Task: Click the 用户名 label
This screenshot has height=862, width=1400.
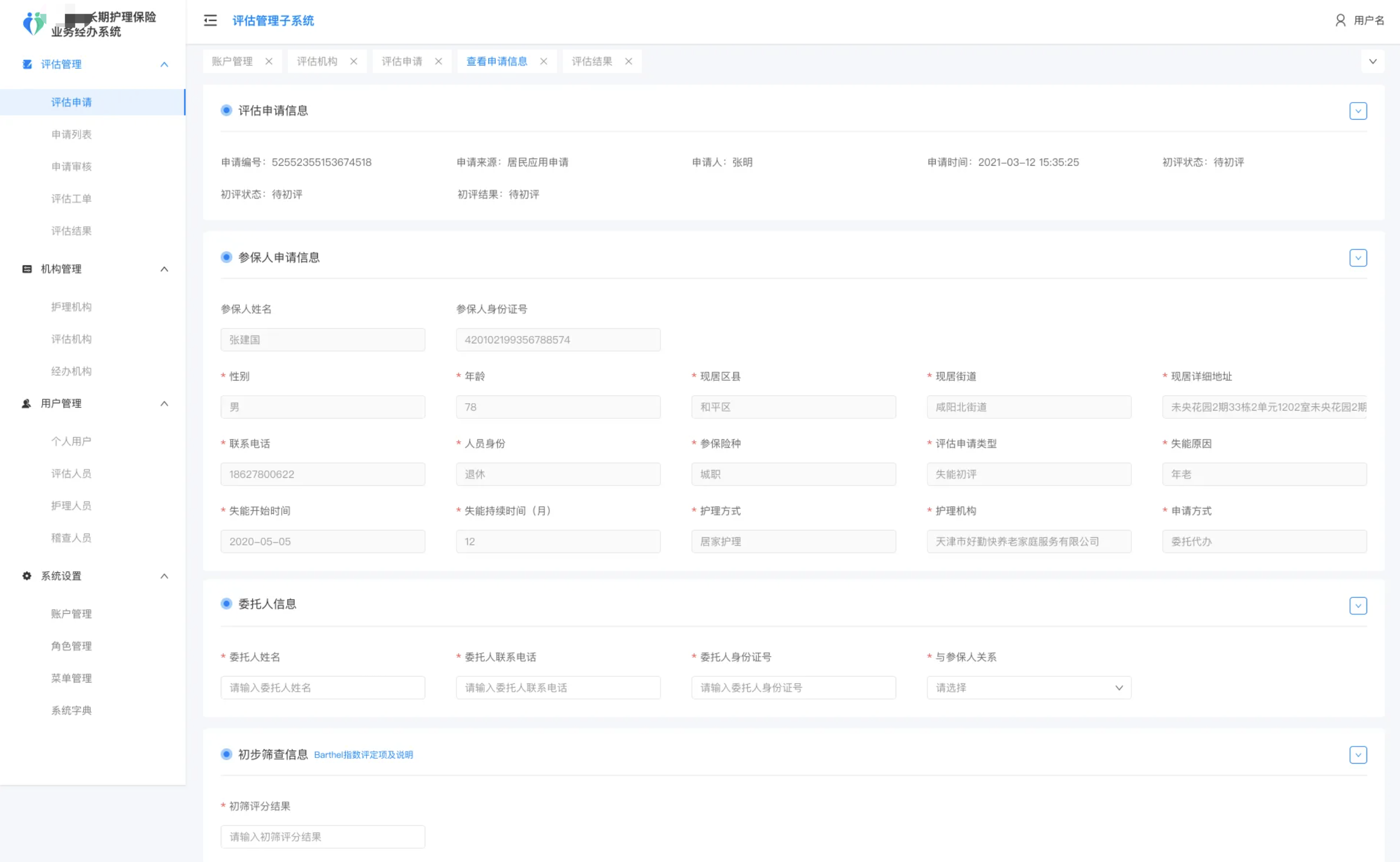Action: click(1368, 20)
